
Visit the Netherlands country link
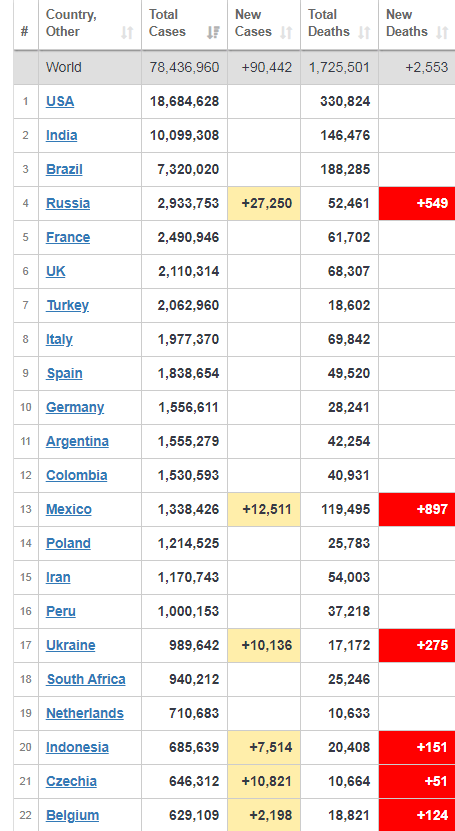[x=85, y=713]
